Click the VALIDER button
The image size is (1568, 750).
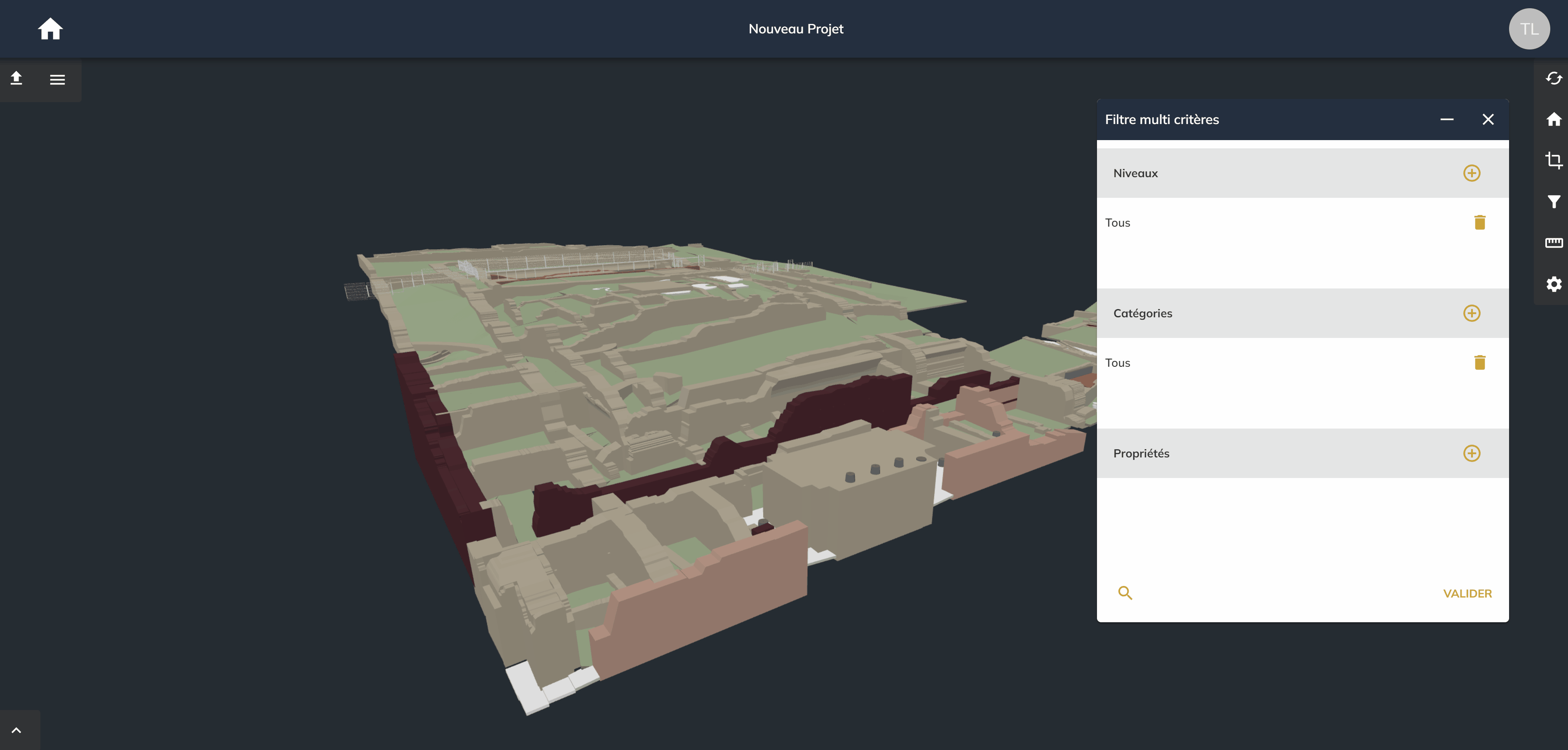[1467, 593]
